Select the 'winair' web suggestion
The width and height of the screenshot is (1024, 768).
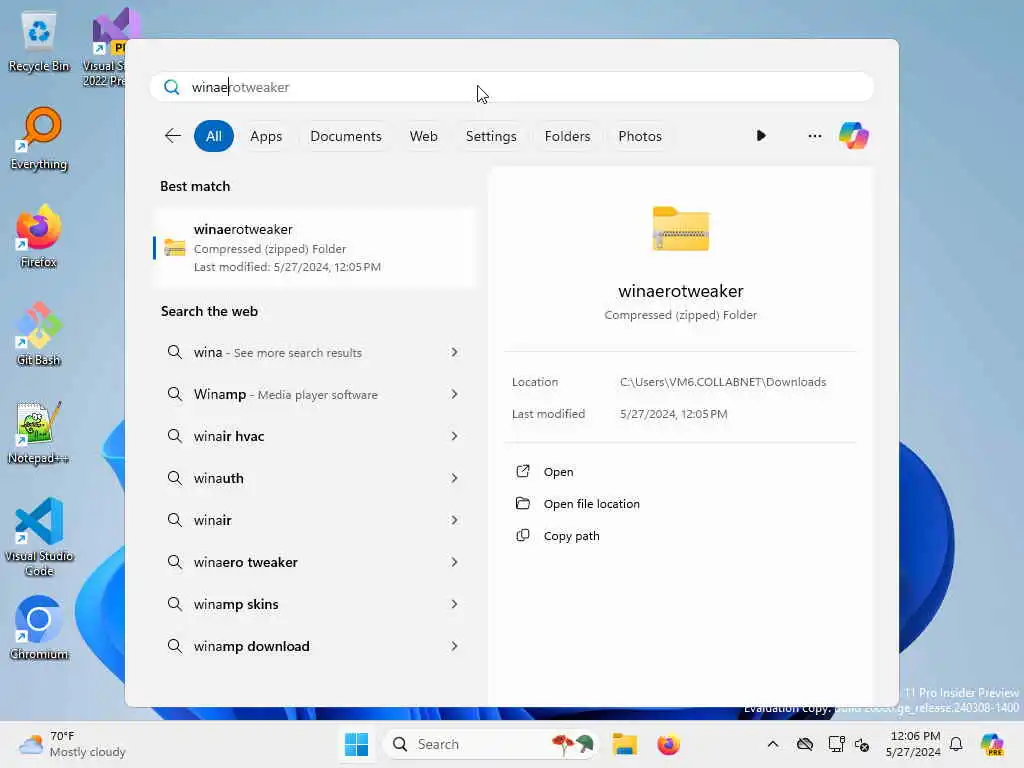315,520
